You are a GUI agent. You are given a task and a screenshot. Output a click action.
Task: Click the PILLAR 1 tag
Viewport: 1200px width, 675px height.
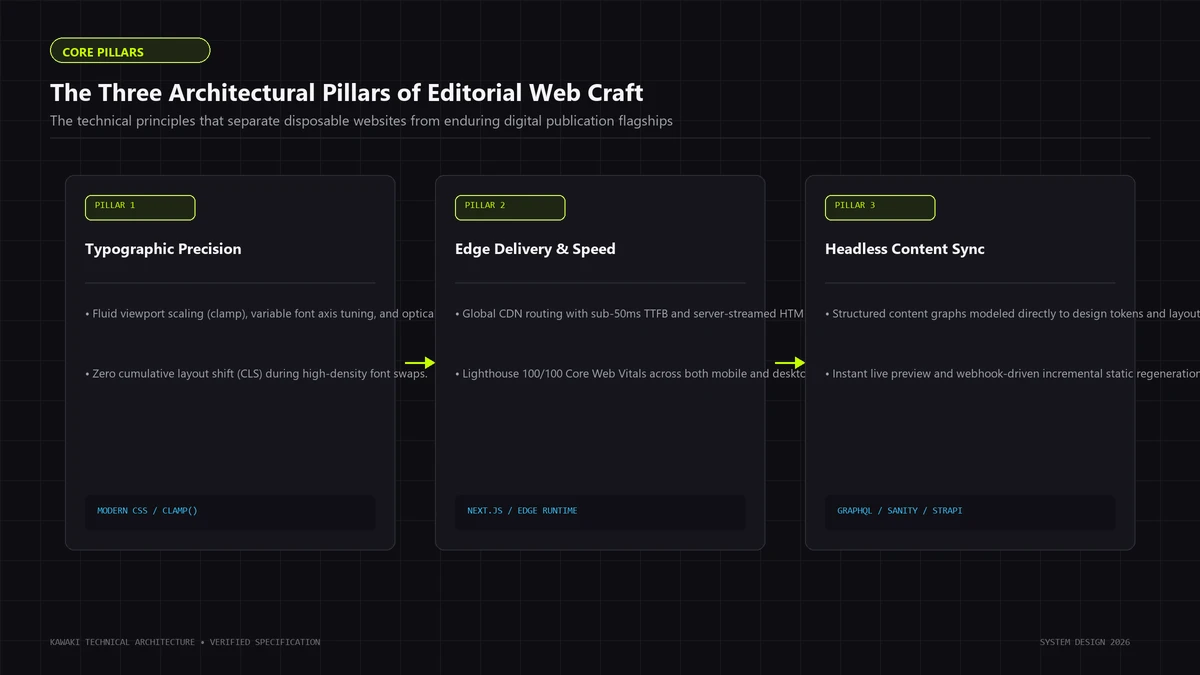point(140,207)
